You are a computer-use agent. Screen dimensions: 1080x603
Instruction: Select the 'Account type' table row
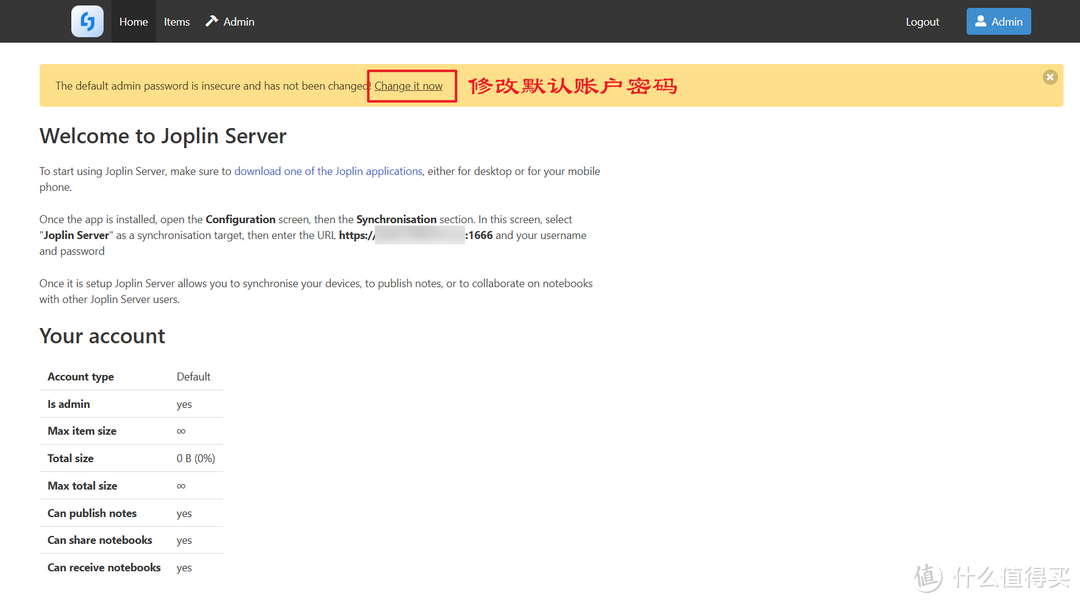point(130,377)
